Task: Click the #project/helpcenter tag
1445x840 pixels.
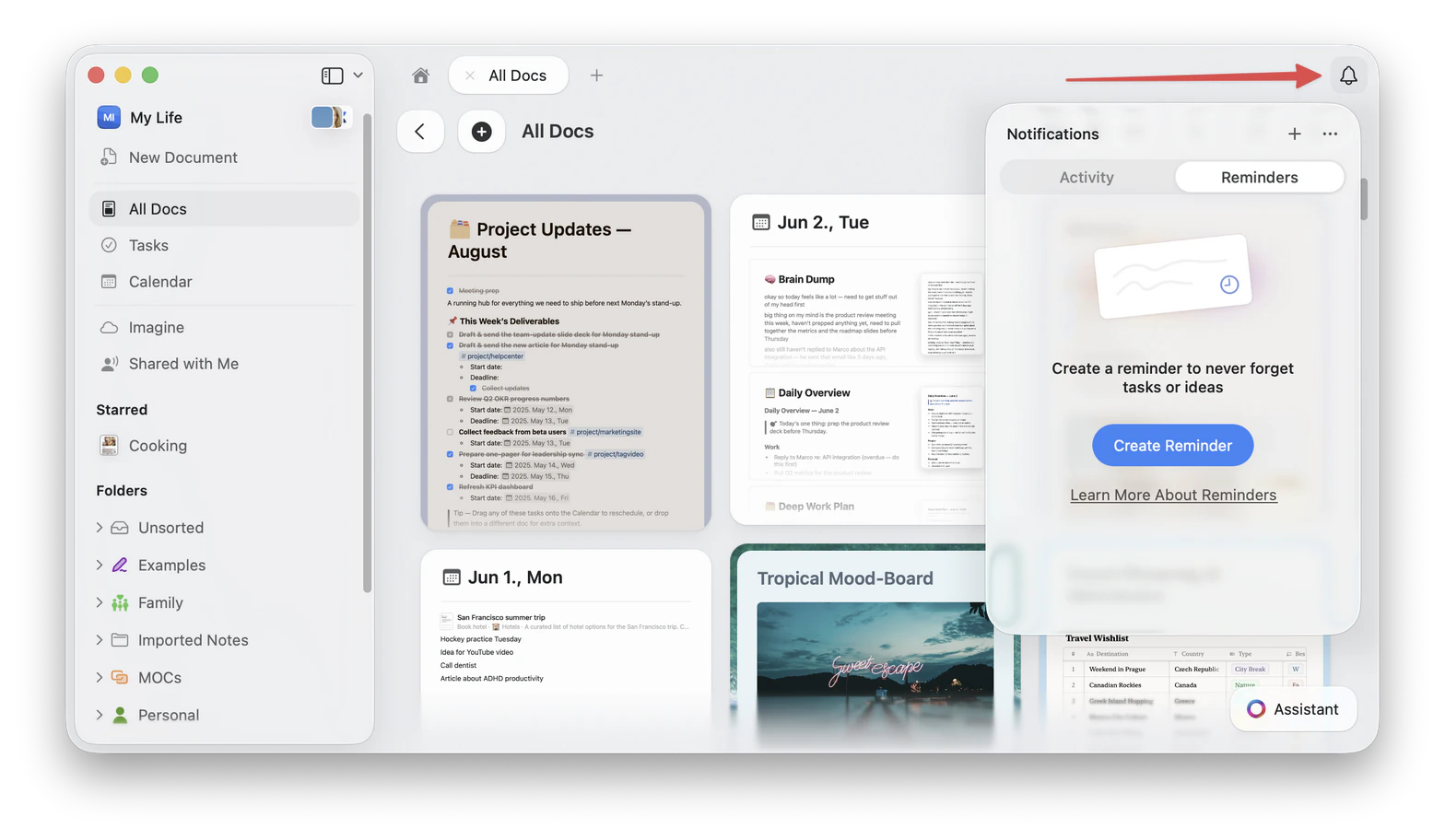Action: pyautogui.click(x=492, y=356)
